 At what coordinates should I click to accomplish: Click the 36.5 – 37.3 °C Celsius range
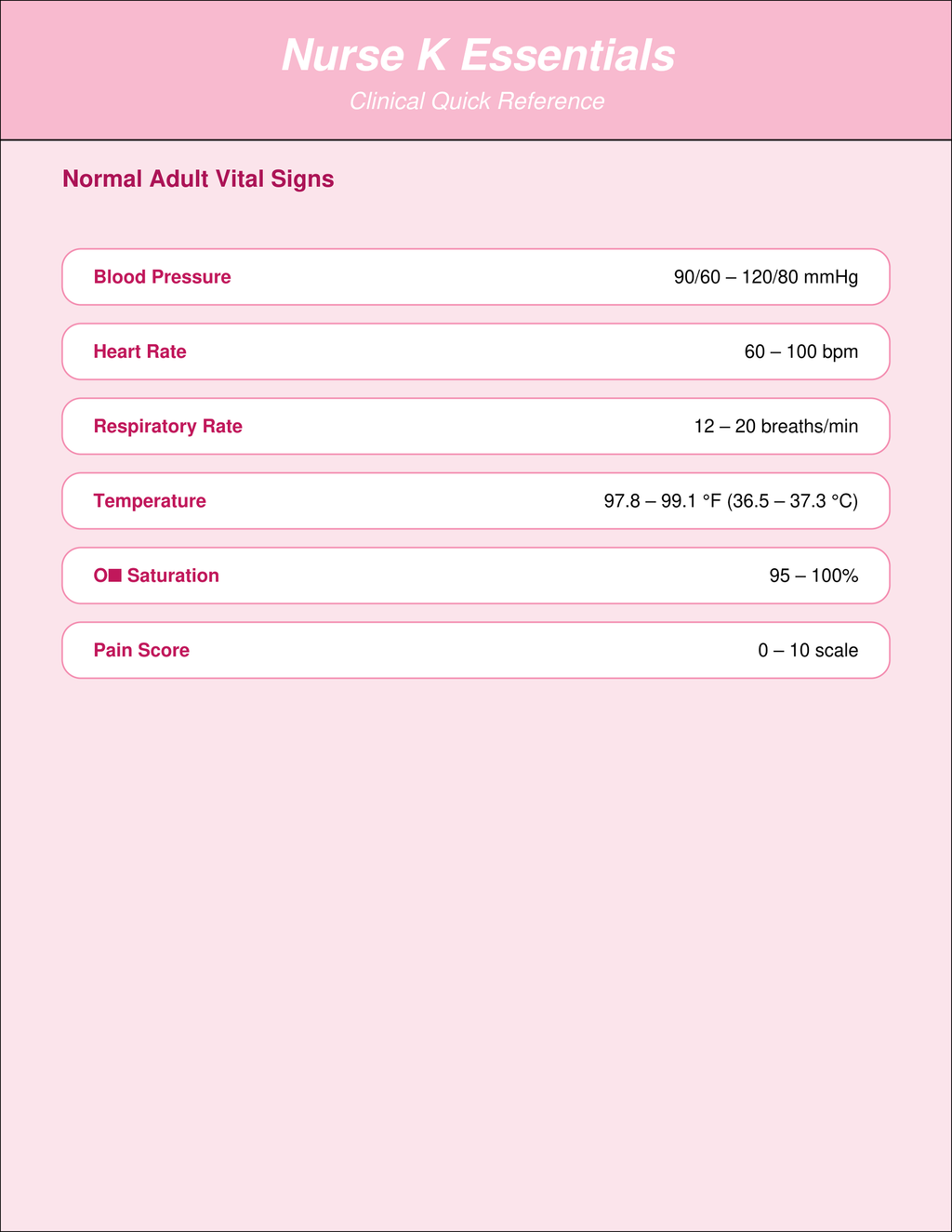tap(794, 501)
